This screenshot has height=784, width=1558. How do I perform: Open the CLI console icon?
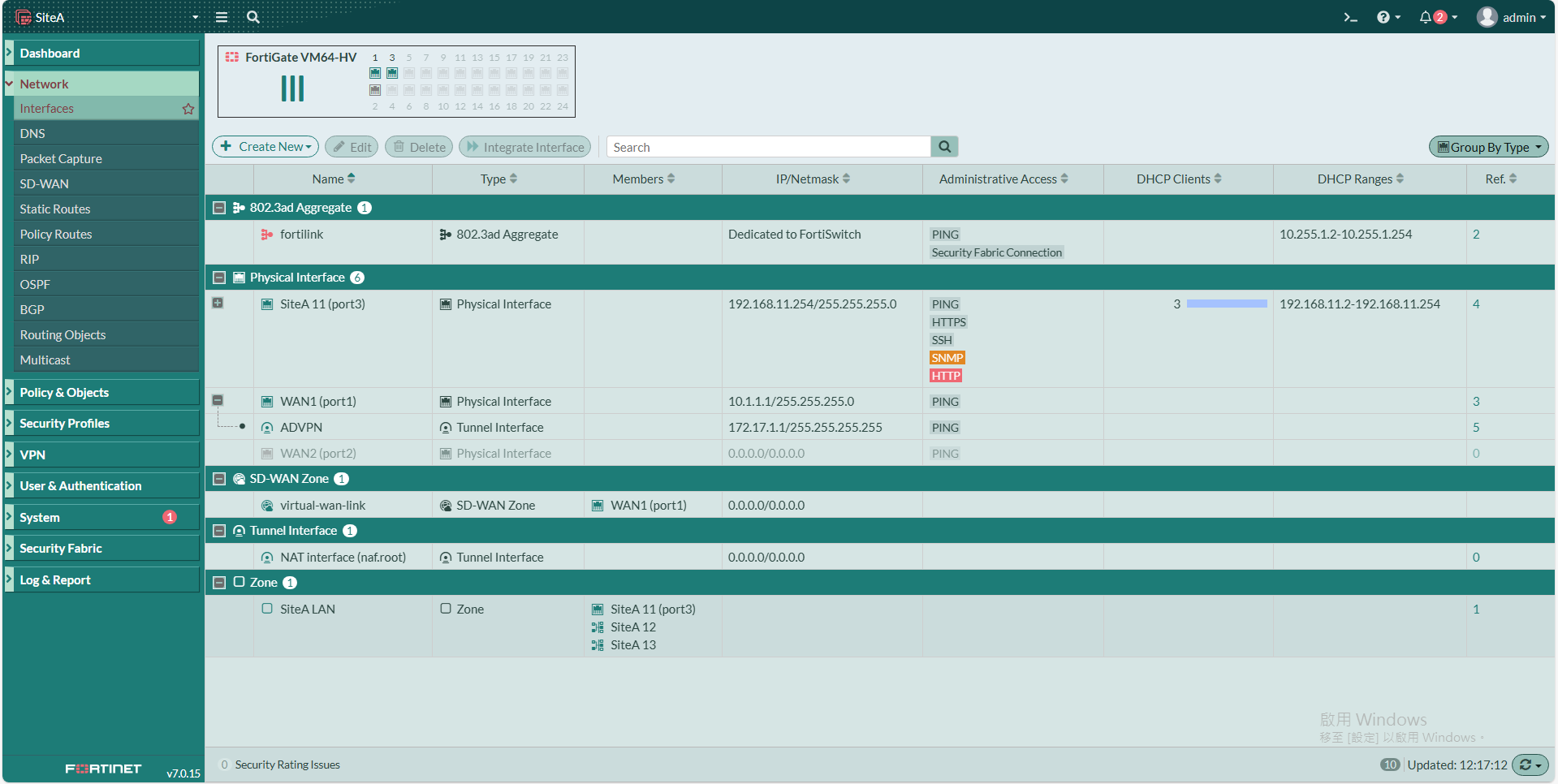coord(1350,17)
